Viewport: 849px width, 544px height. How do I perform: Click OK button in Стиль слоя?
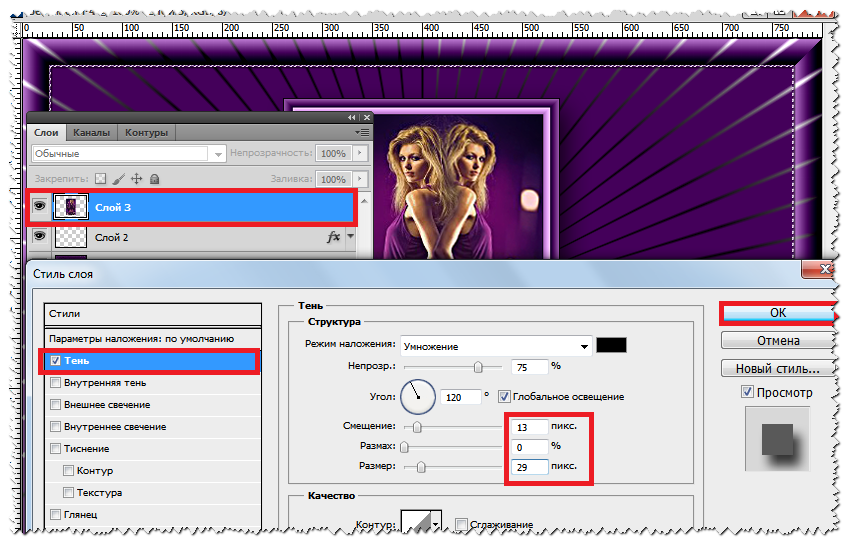[x=778, y=313]
